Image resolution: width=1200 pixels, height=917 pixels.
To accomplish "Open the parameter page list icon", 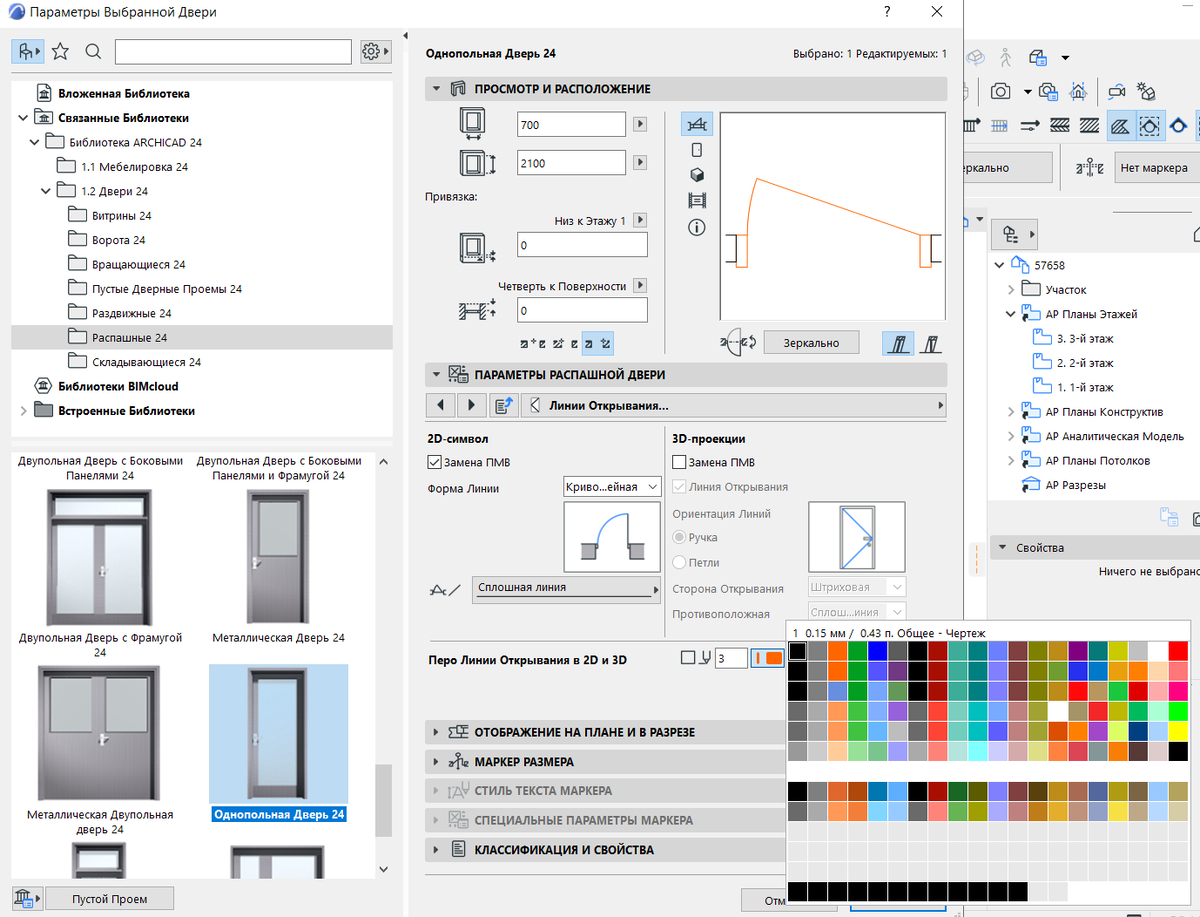I will pyautogui.click(x=504, y=405).
